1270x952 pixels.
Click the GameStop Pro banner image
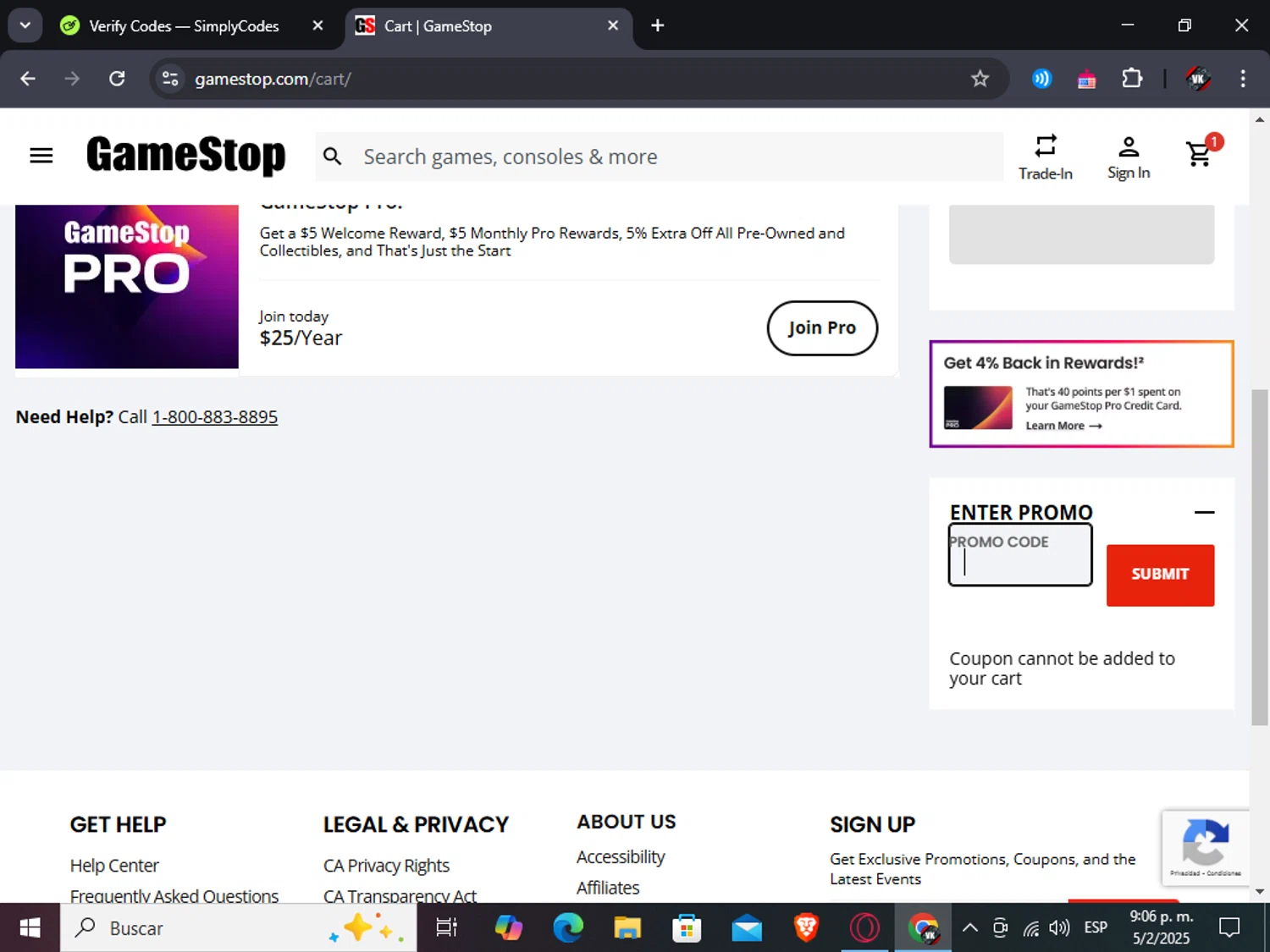(x=127, y=286)
